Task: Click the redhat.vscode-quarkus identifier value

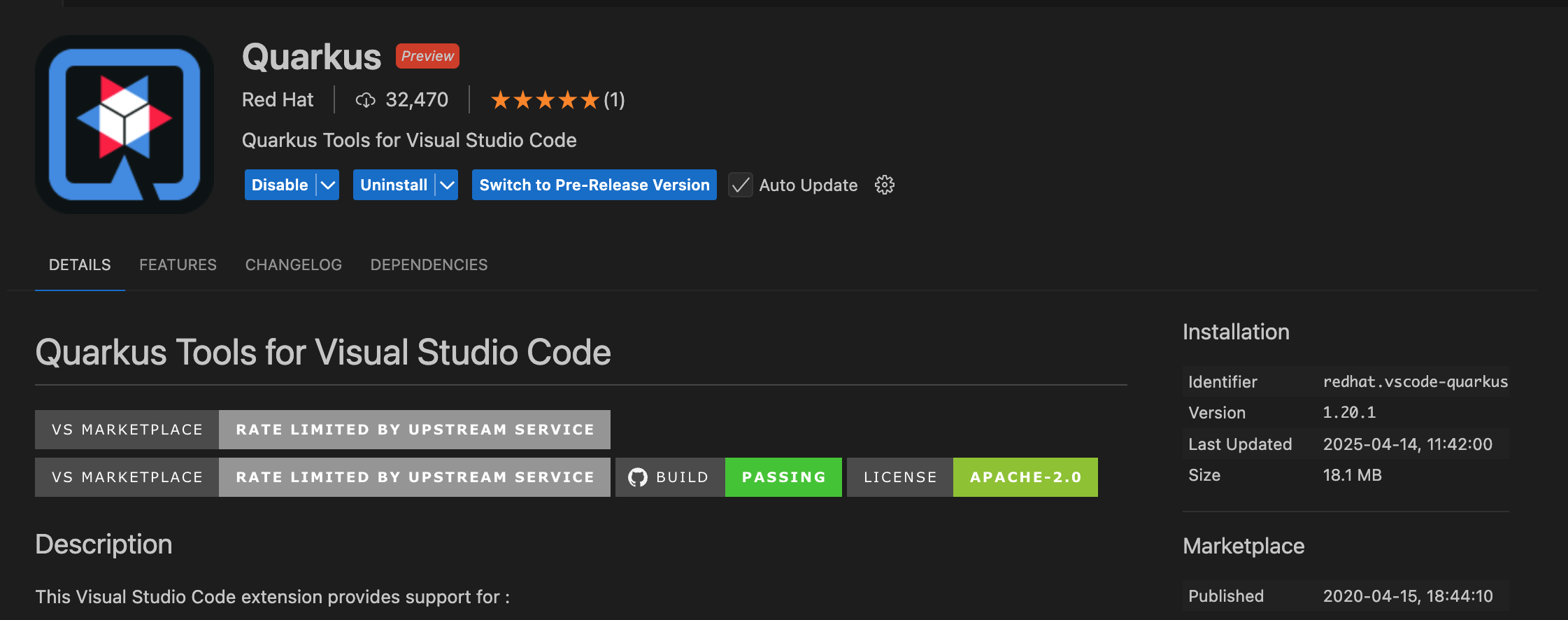Action: pos(1415,381)
